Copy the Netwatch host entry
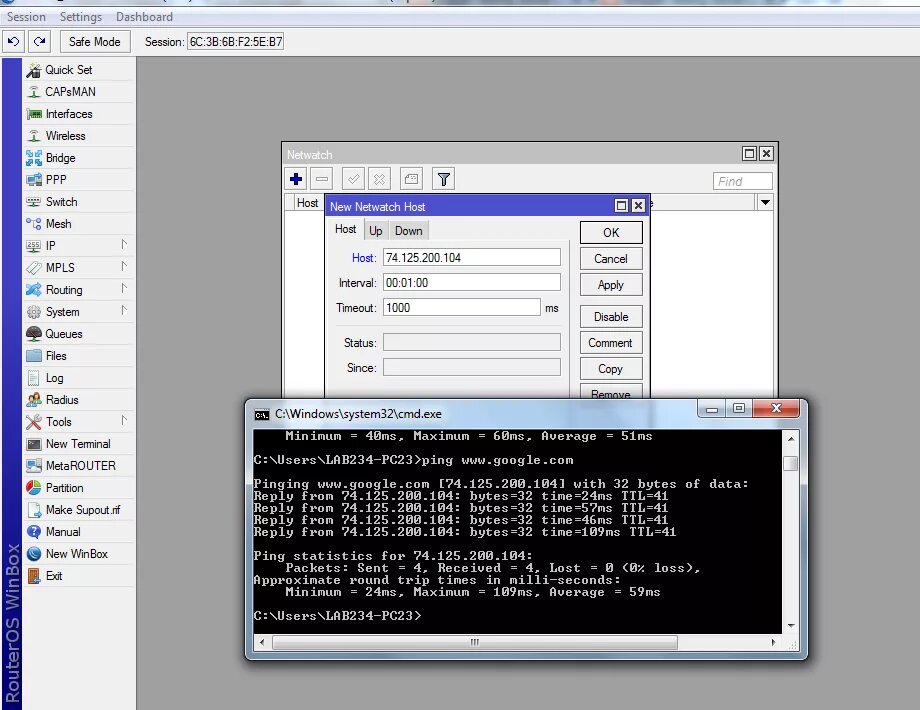Image resolution: width=920 pixels, height=710 pixels. (610, 368)
